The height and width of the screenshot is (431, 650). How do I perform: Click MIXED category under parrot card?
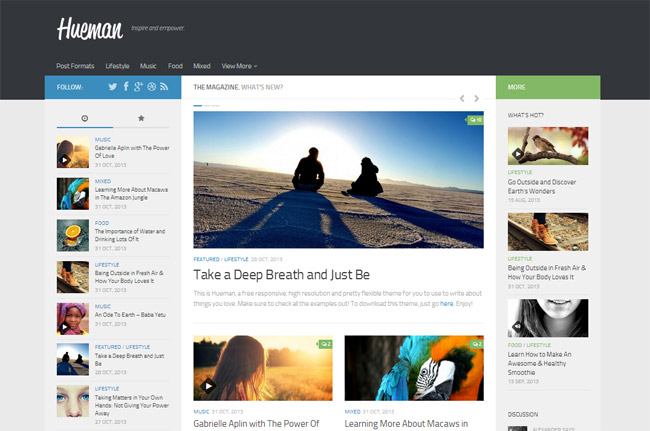(352, 412)
